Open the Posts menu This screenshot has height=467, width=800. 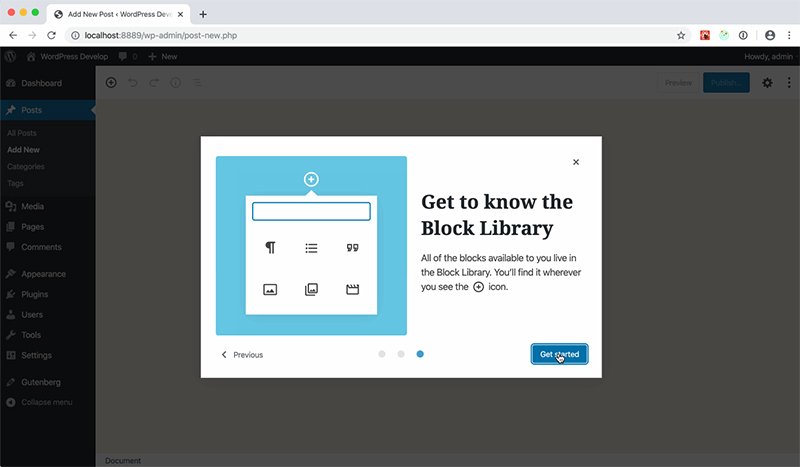pyautogui.click(x=47, y=110)
